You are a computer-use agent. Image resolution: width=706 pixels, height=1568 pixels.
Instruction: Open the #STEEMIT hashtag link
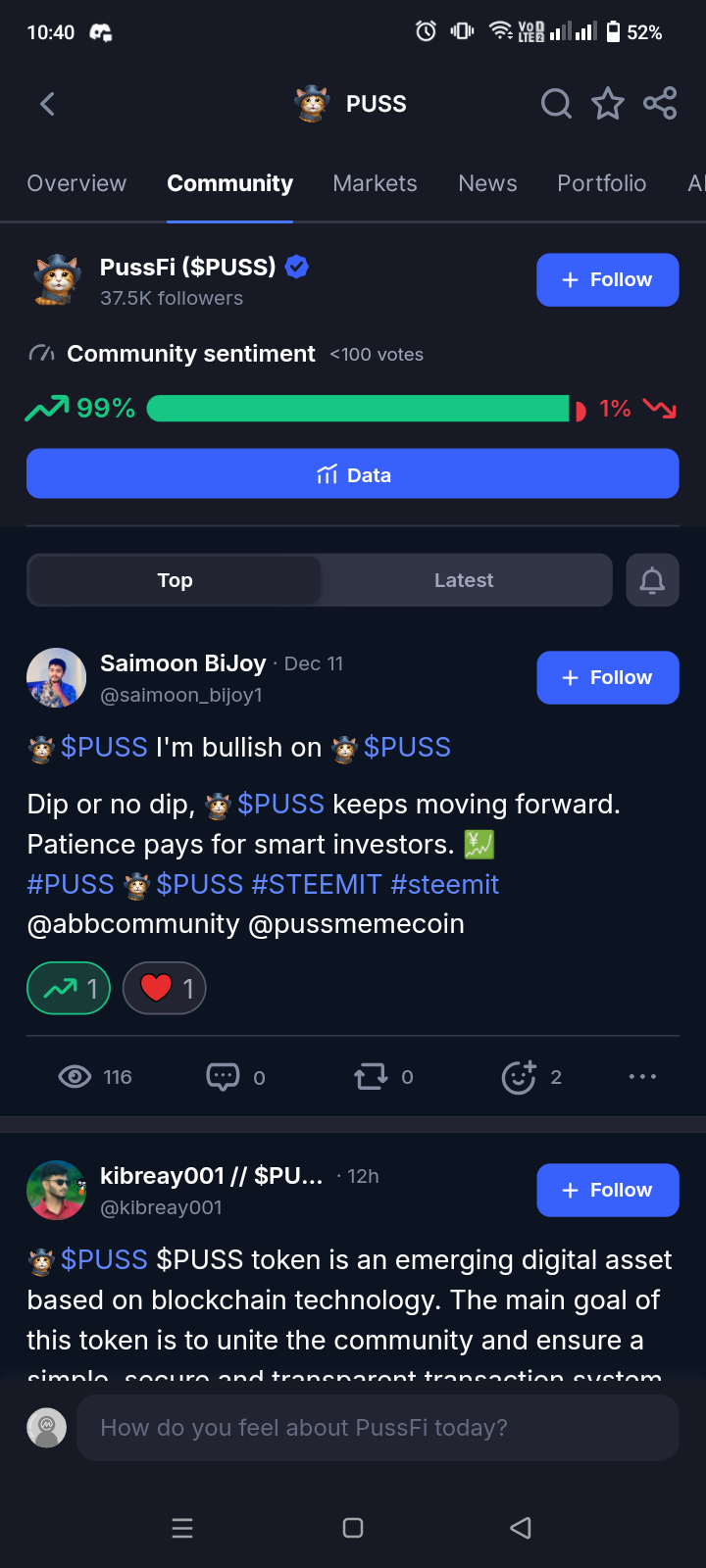(x=316, y=884)
